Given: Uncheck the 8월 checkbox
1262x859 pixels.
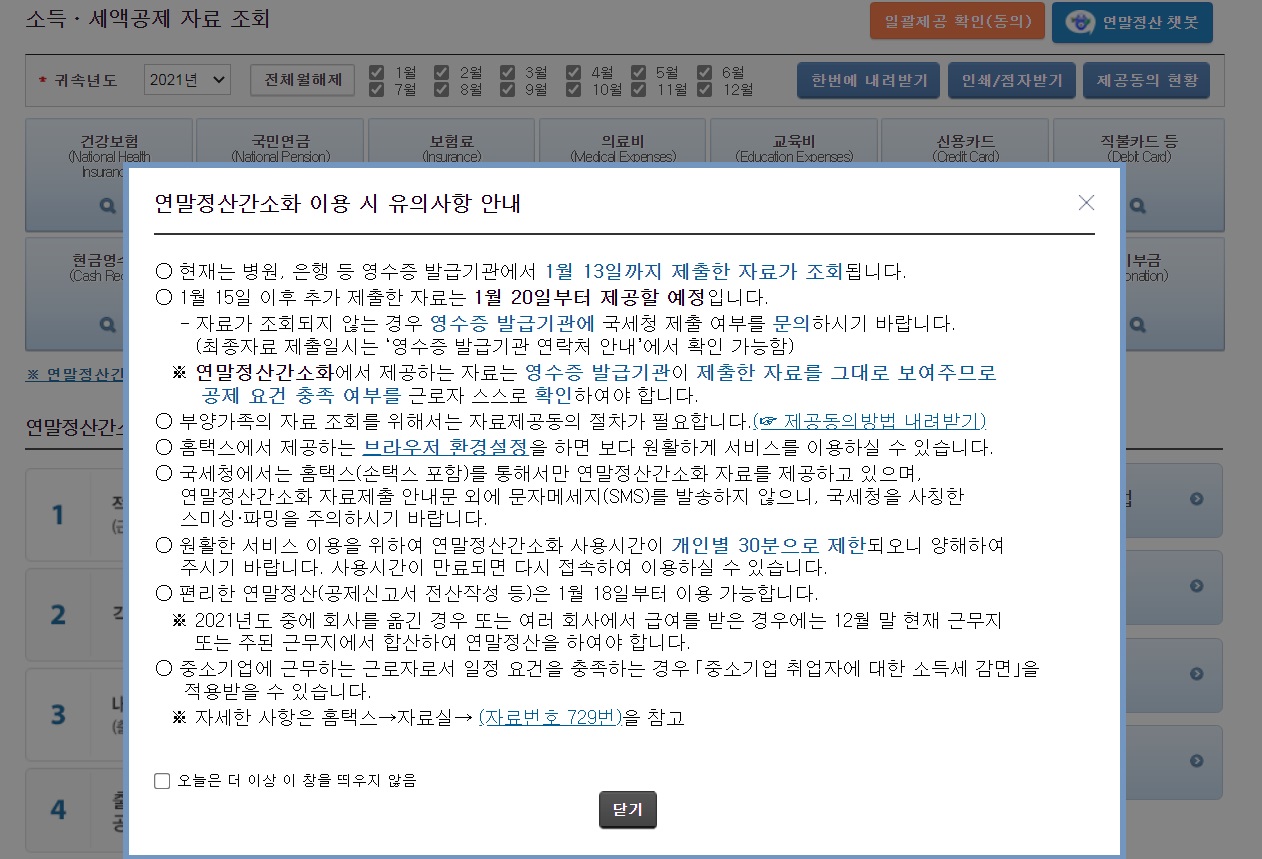Looking at the screenshot, I should pos(441,89).
